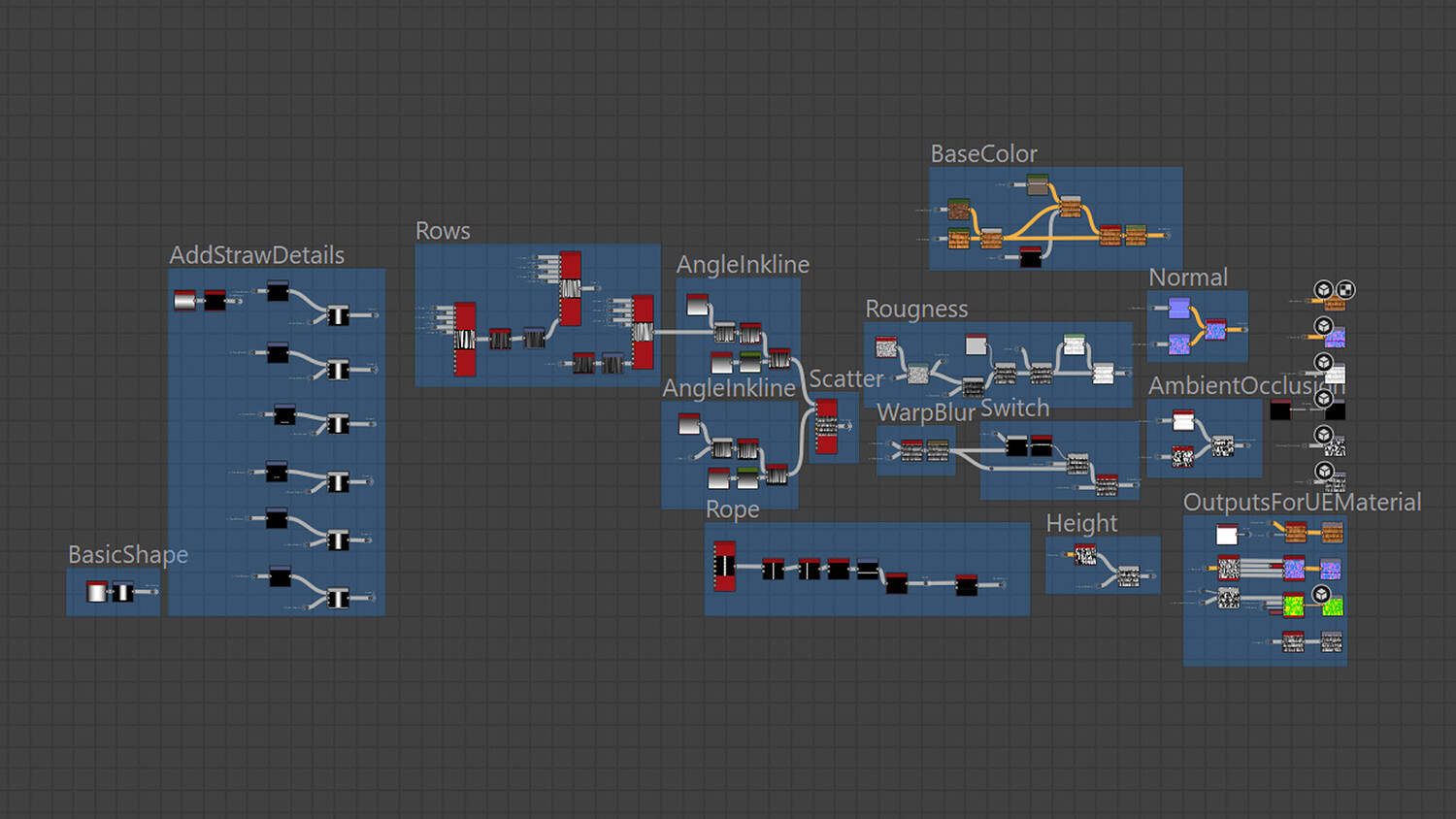
Task: Click the Rows frame label
Action: [443, 231]
